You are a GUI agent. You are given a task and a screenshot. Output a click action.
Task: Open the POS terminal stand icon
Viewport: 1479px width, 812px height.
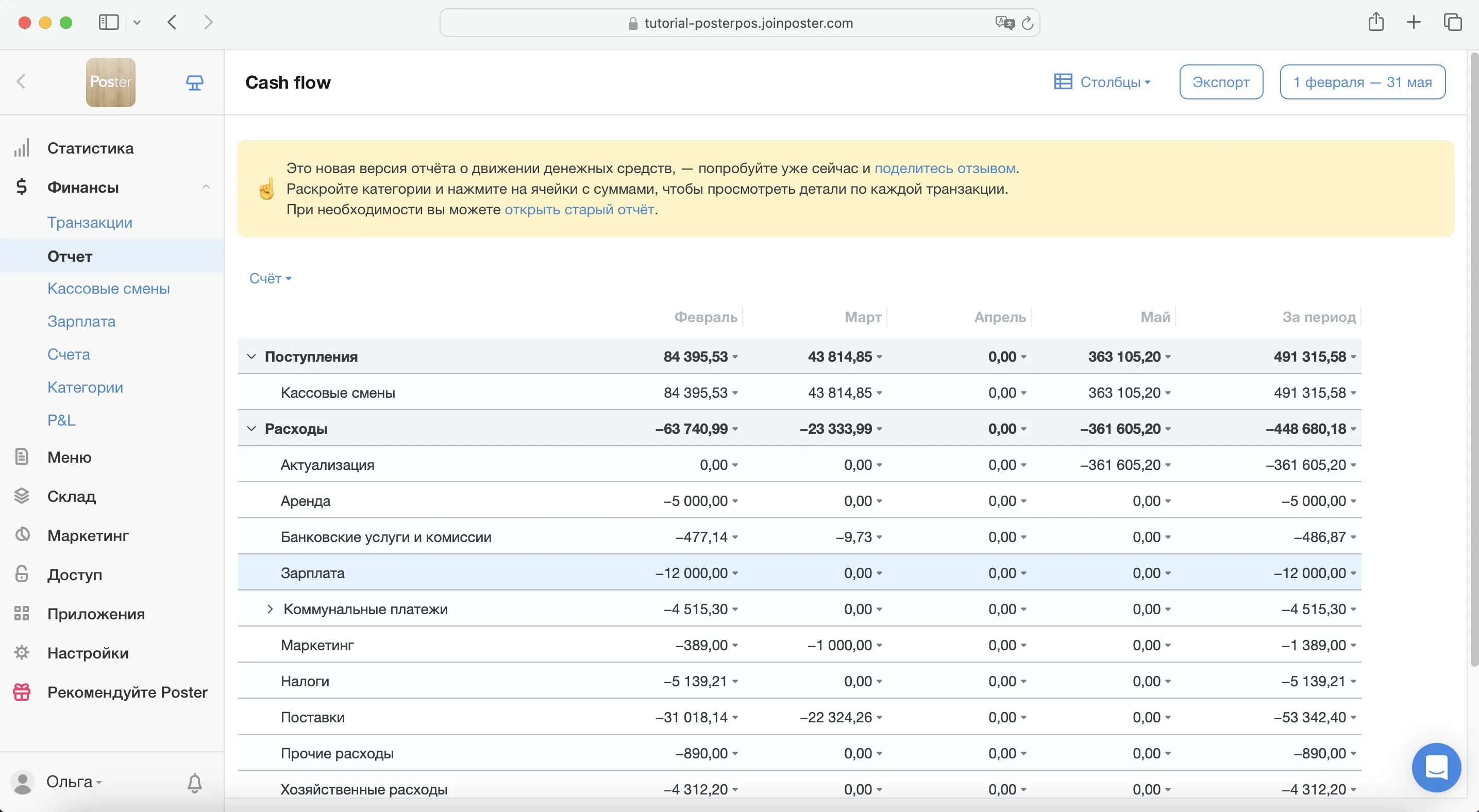[x=195, y=82]
